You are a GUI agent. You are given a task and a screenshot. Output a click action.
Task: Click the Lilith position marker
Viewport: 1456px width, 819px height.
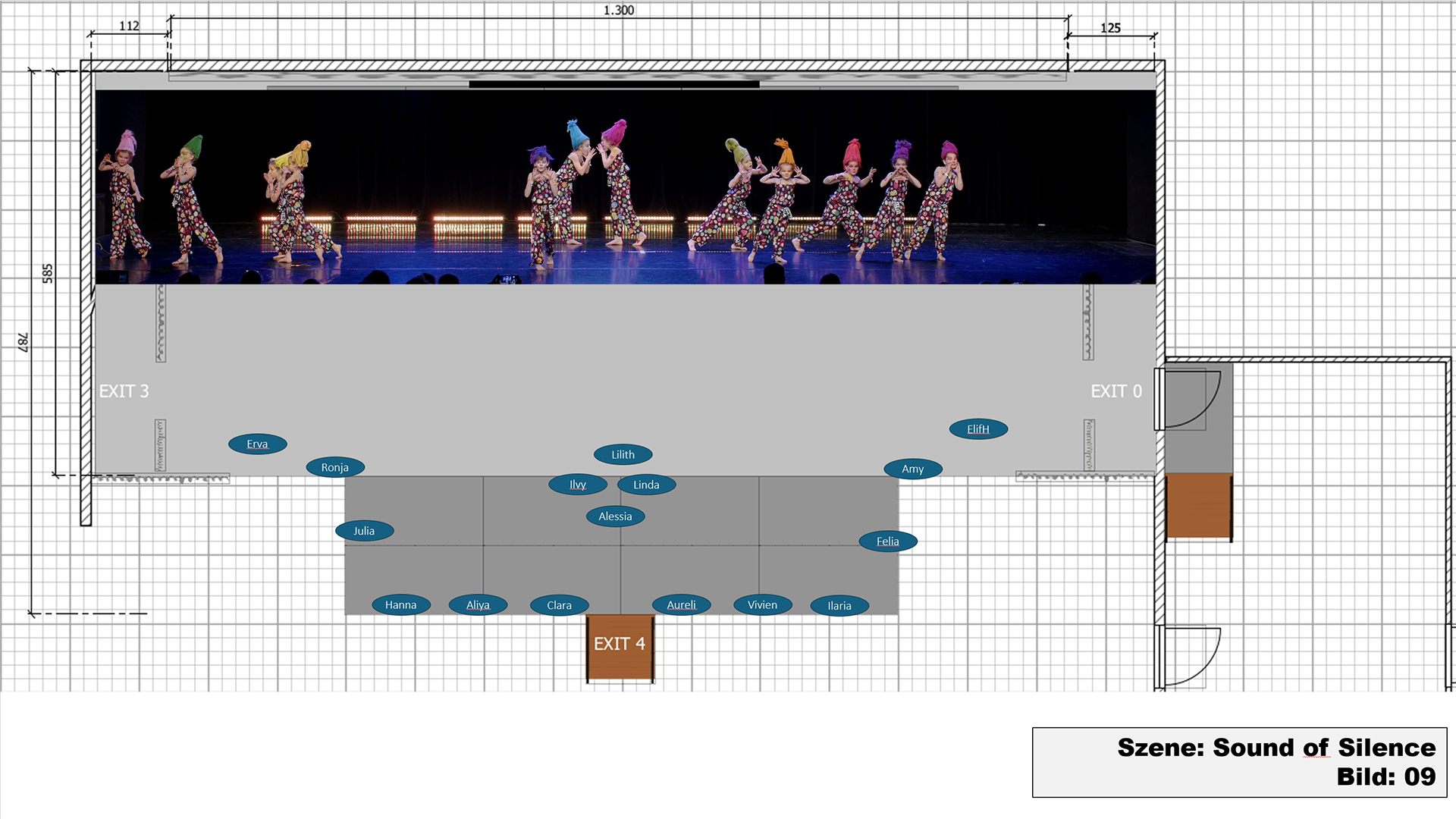(623, 455)
